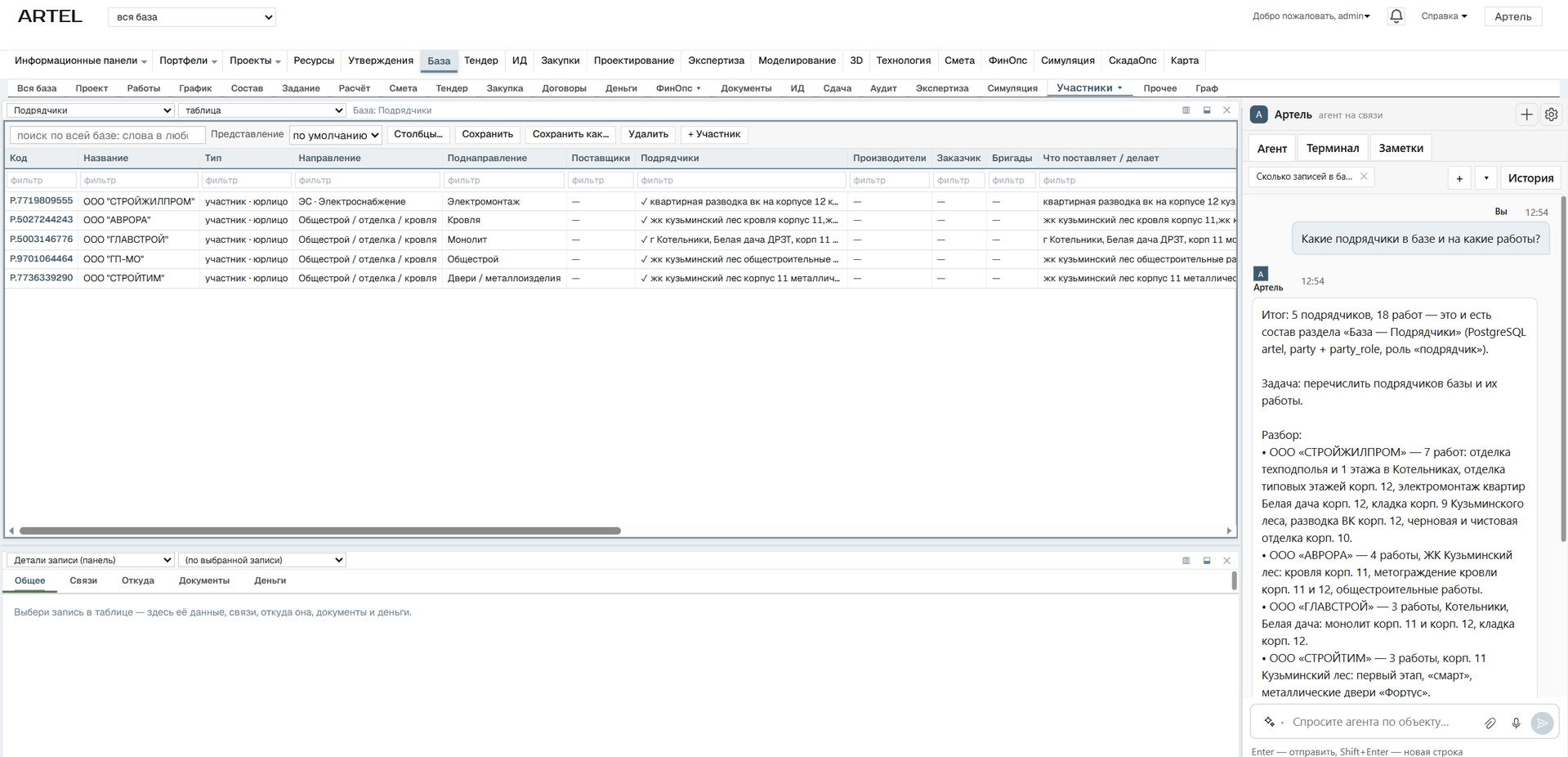Click the horizontal table scrollbar thumb
This screenshot has height=757, width=1568.
320,531
